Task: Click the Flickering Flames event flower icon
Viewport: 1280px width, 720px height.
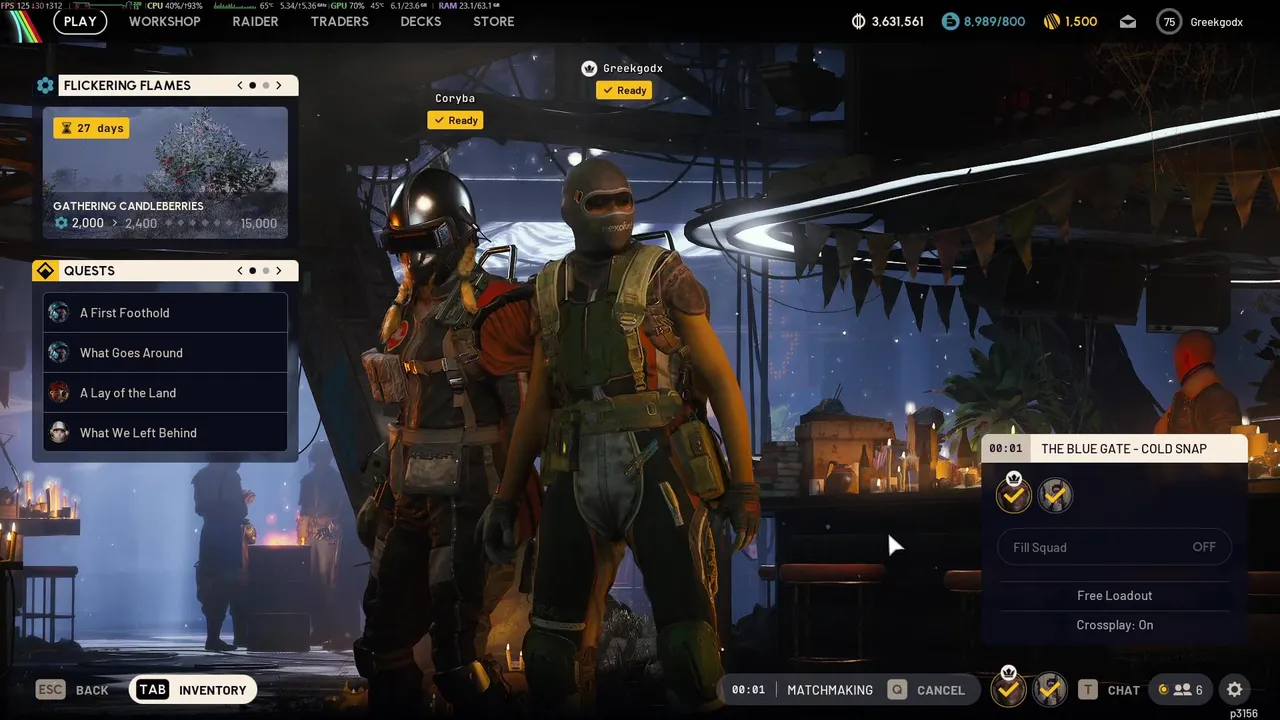Action: (45, 86)
